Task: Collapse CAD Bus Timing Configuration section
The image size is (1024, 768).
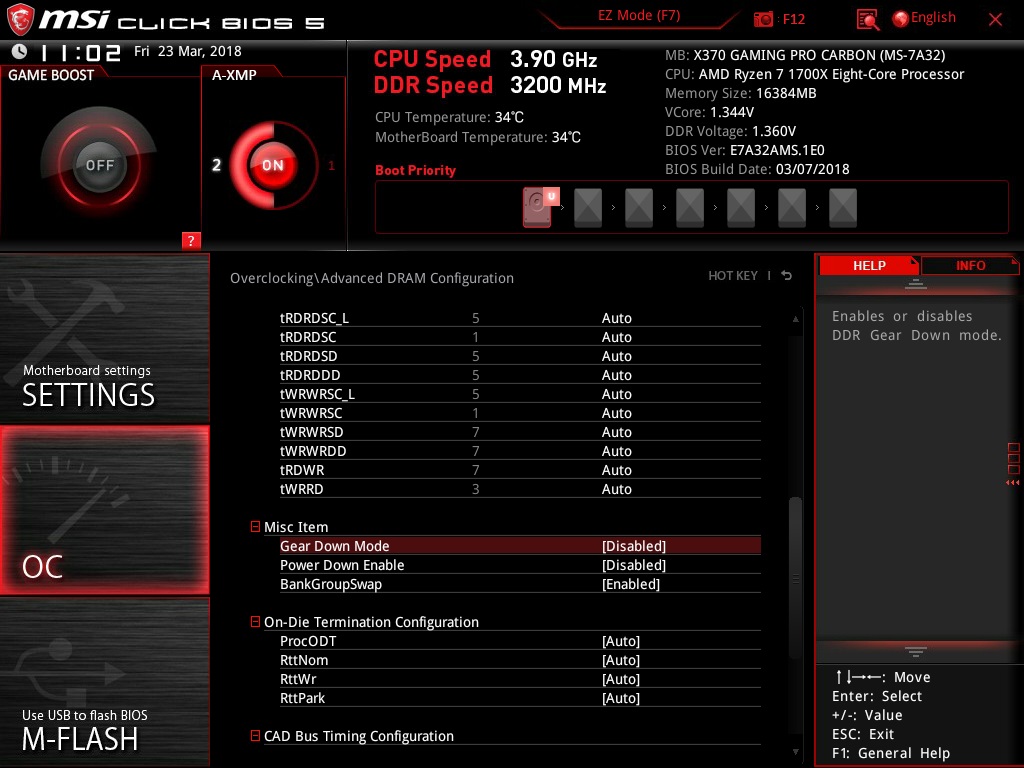Action: coord(255,735)
